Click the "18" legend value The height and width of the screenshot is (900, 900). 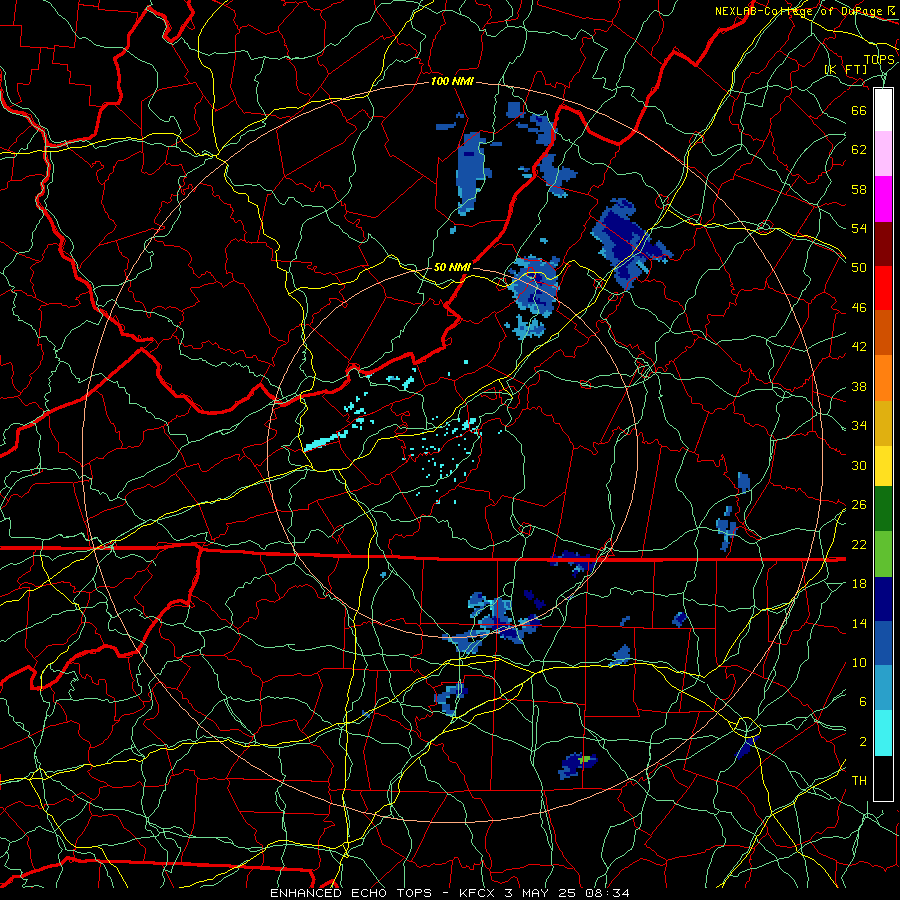coord(859,584)
